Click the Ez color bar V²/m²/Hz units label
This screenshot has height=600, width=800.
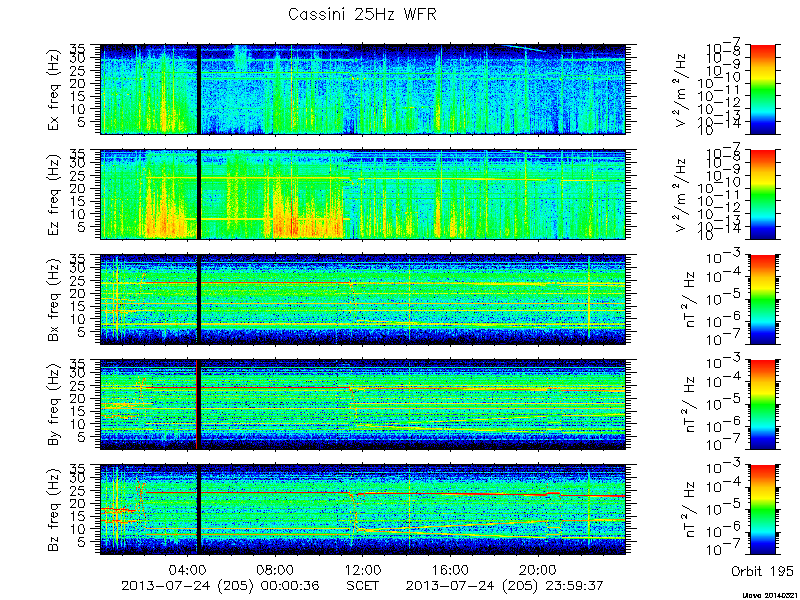pos(681,195)
